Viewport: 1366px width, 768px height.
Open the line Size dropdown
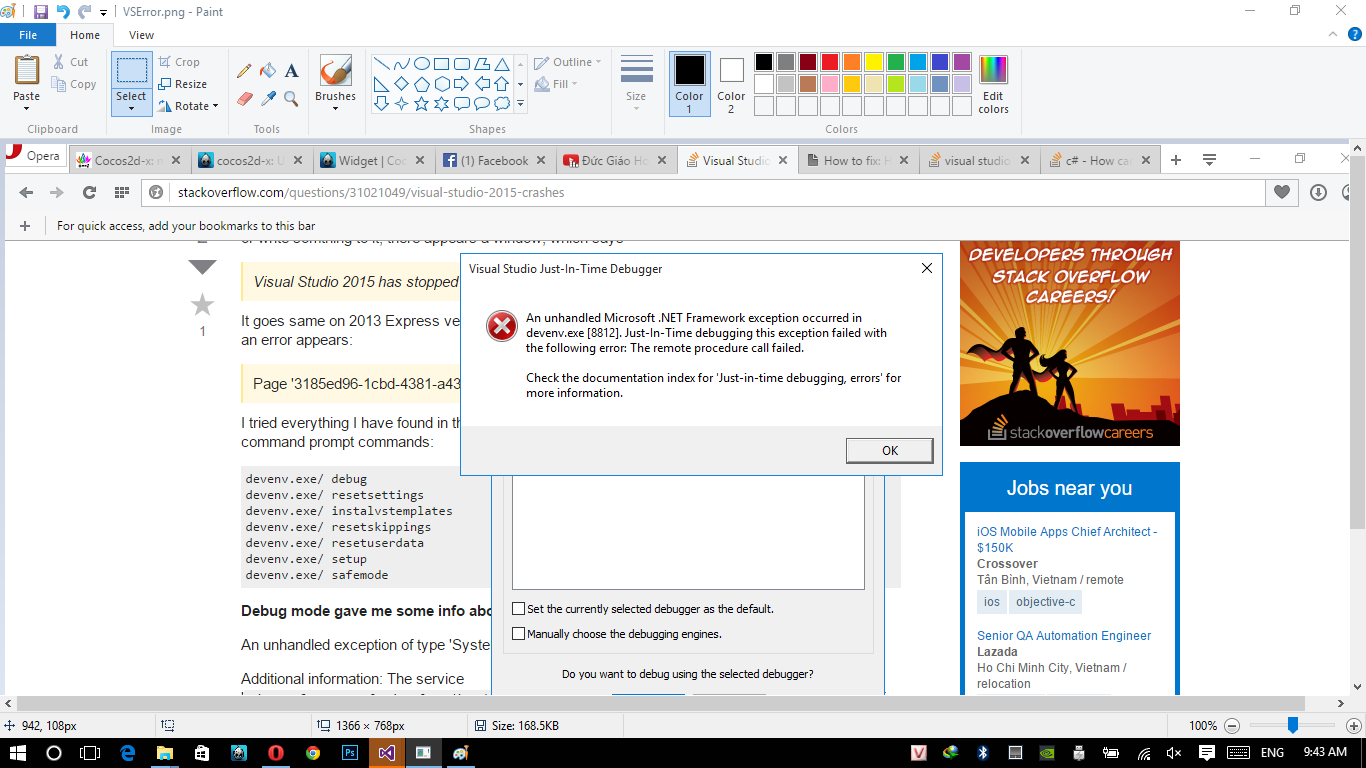[636, 83]
